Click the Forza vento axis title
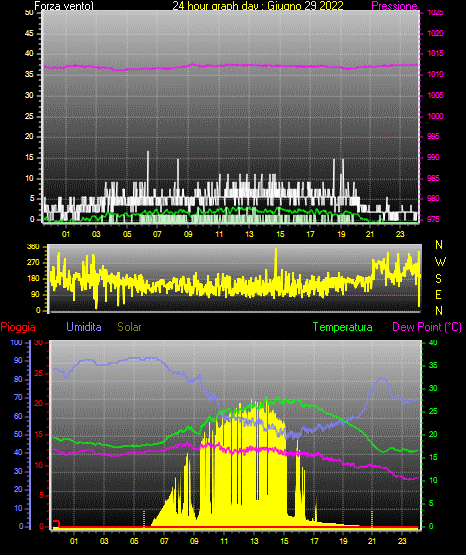 click(x=64, y=6)
